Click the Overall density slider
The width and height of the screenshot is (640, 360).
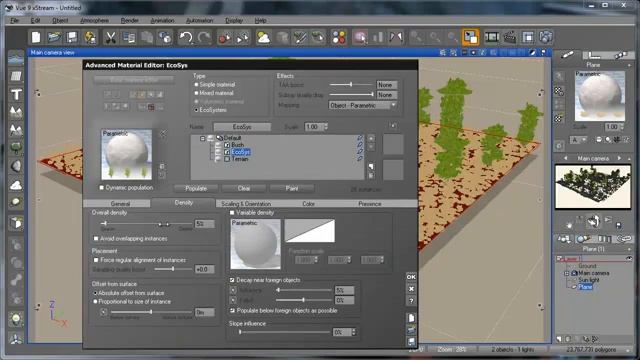coord(147,224)
